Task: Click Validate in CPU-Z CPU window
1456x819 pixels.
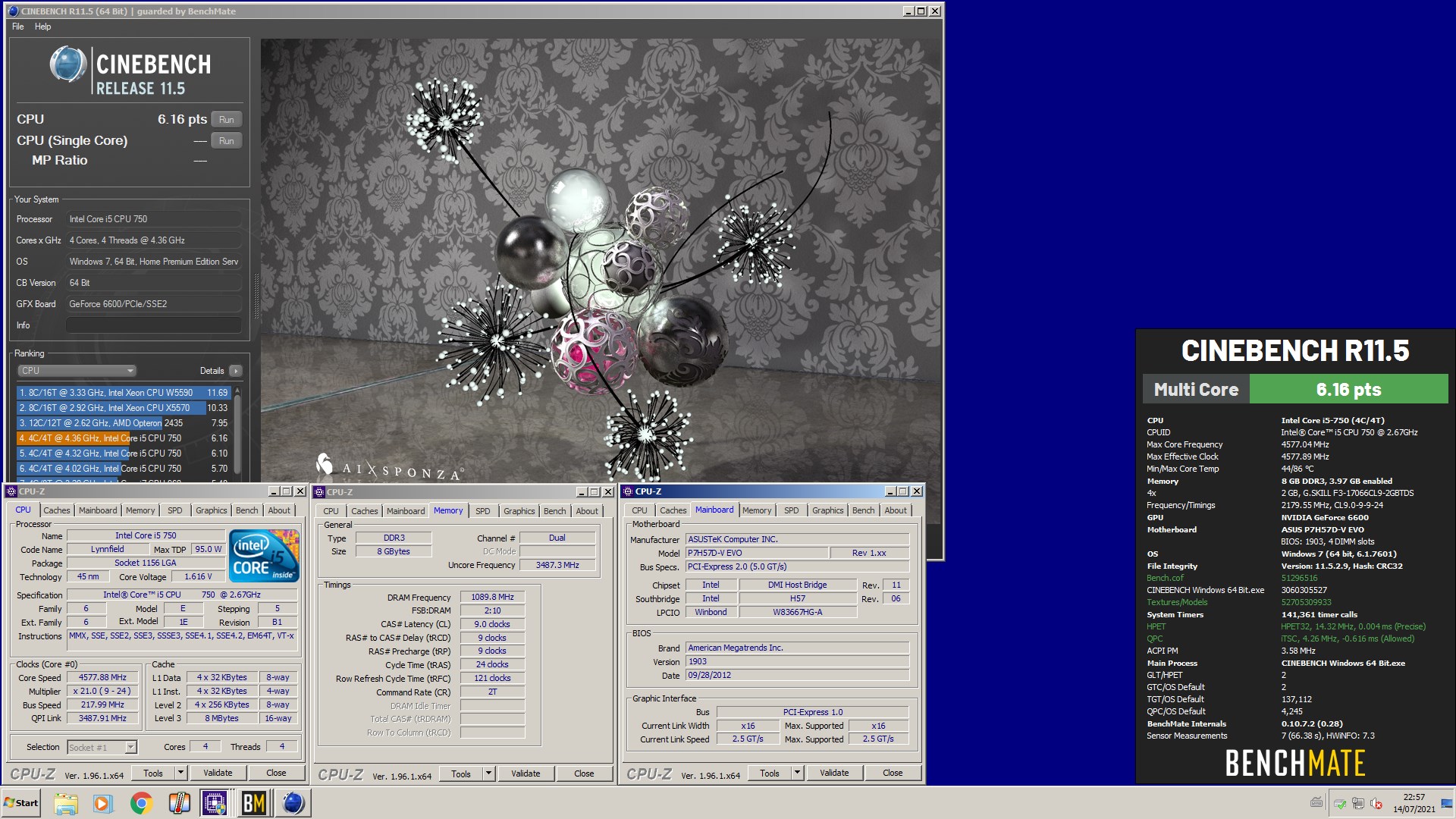Action: [218, 773]
